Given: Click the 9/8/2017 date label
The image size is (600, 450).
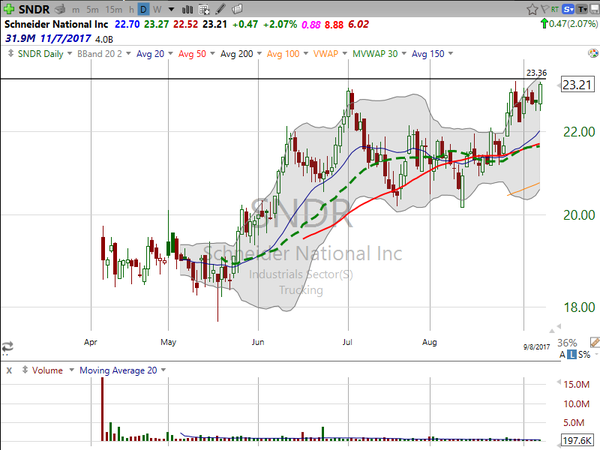Looking at the screenshot, I should pyautogui.click(x=536, y=347).
